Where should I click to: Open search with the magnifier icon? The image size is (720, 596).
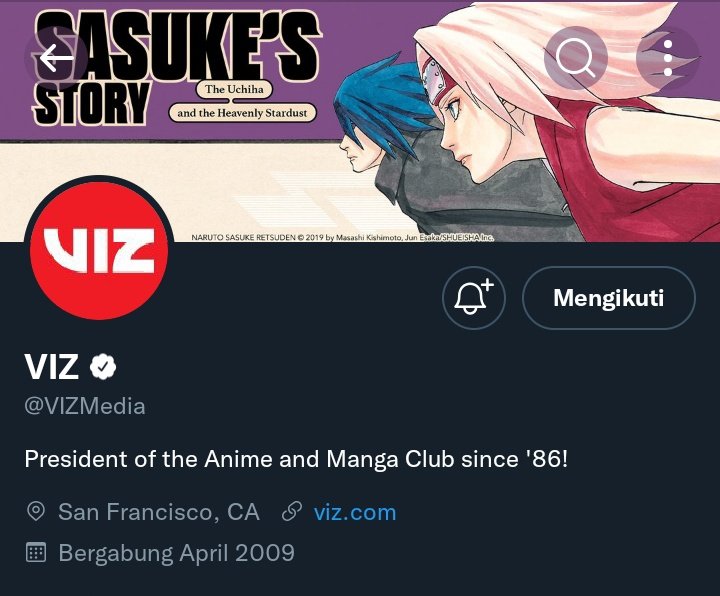pos(575,58)
